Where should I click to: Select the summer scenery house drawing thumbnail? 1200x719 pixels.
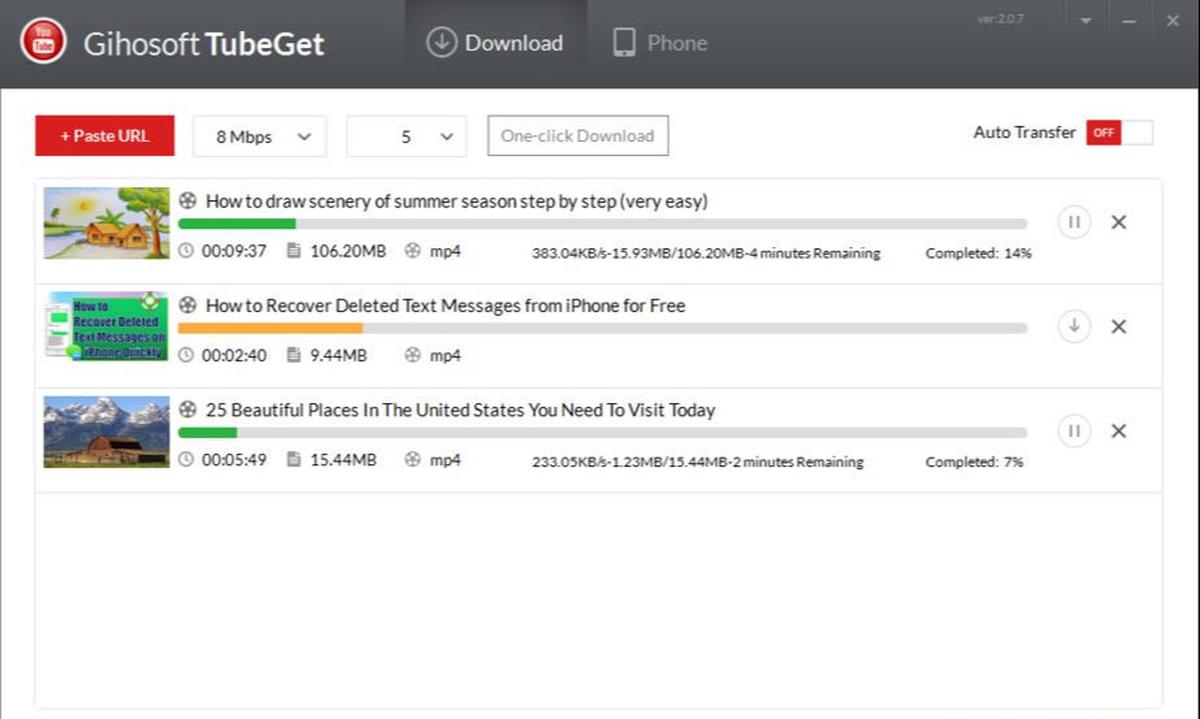tap(107, 223)
